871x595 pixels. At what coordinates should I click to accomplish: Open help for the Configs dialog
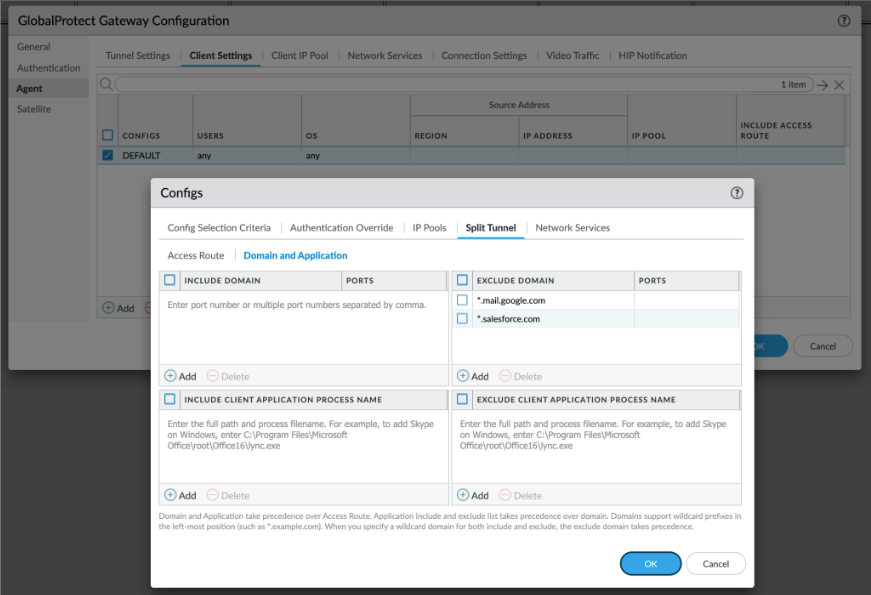[x=737, y=193]
